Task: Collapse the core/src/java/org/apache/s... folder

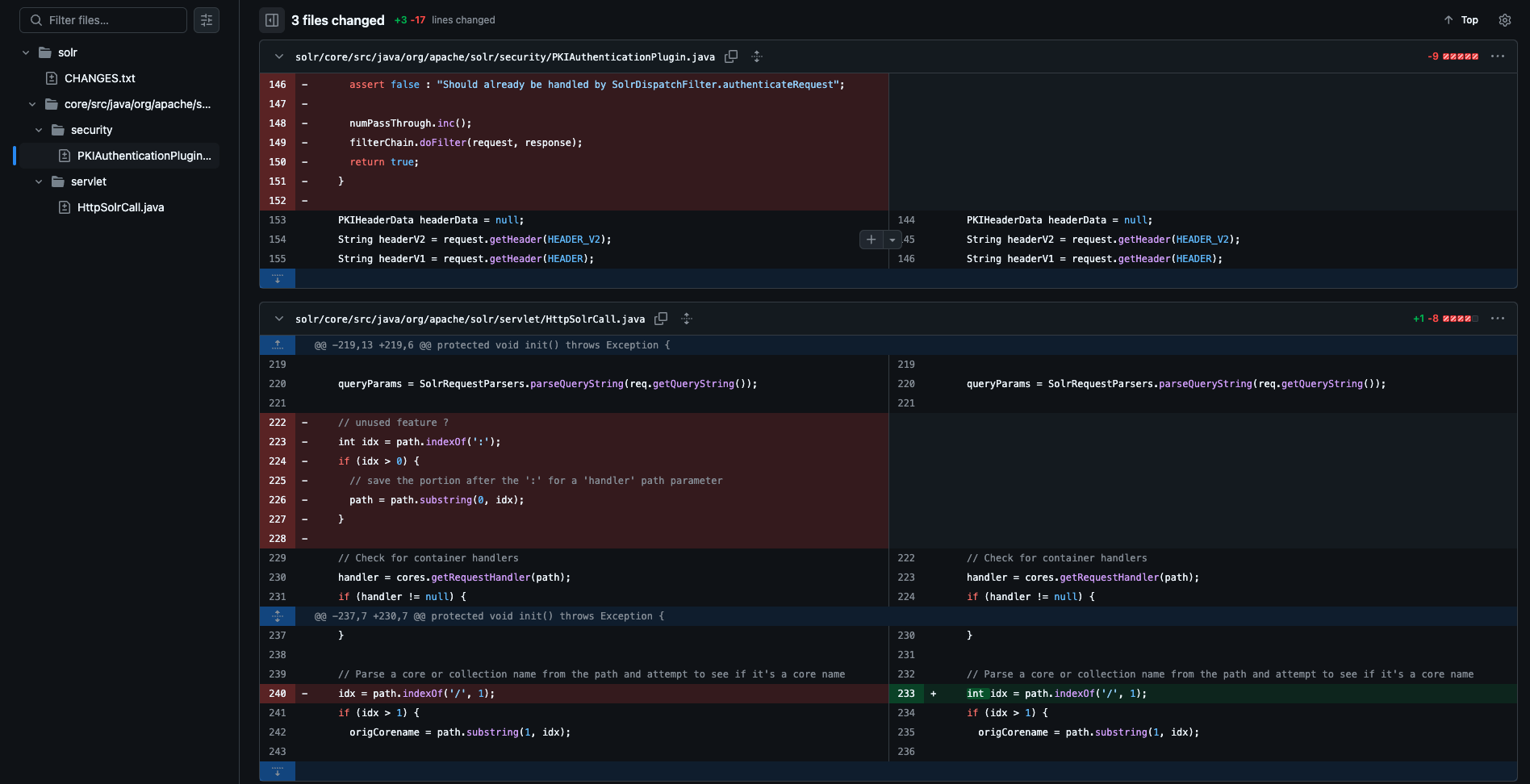Action: coord(32,104)
